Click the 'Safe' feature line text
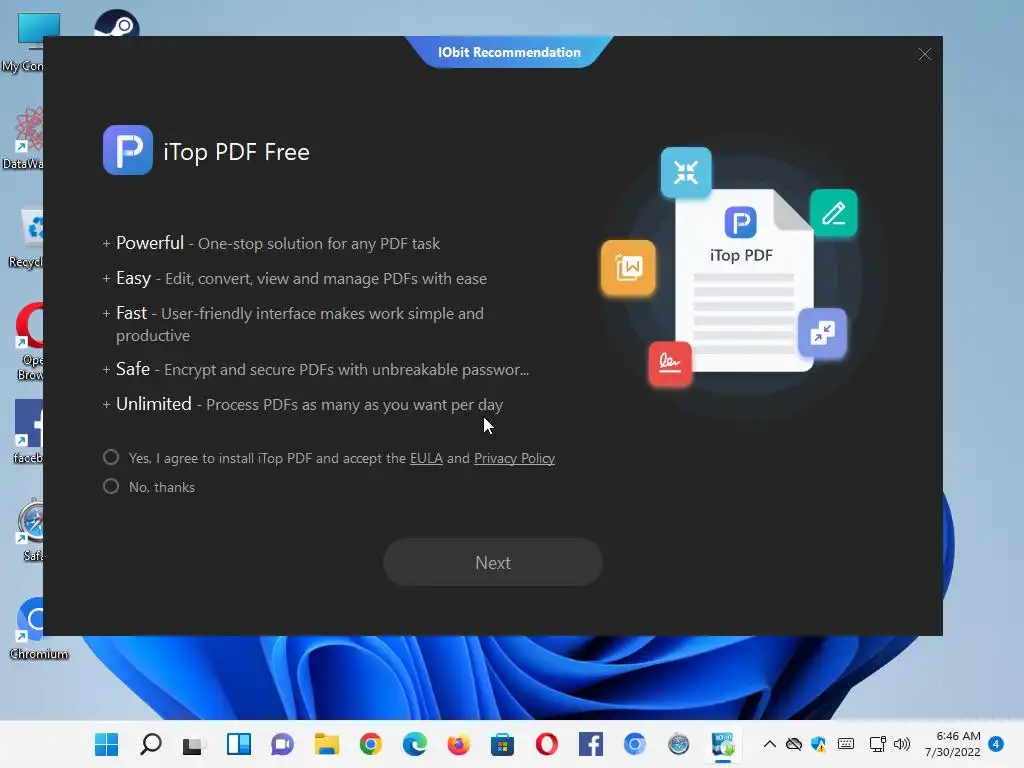This screenshot has height=768, width=1024. [322, 369]
